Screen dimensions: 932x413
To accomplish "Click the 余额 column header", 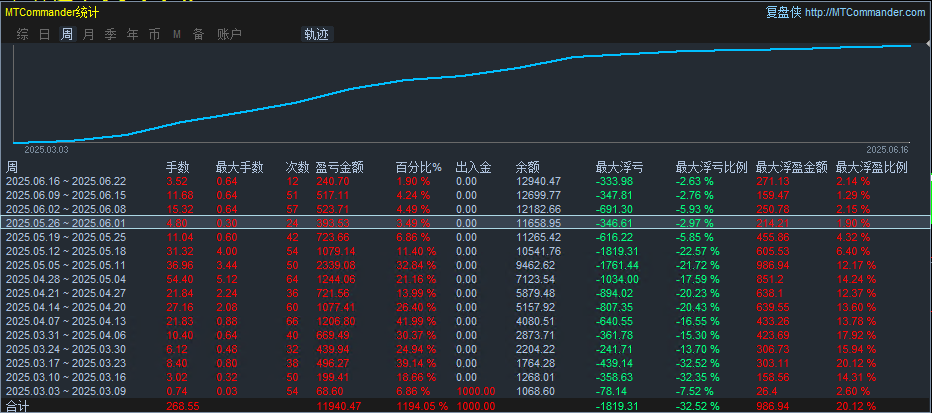I will [528, 168].
